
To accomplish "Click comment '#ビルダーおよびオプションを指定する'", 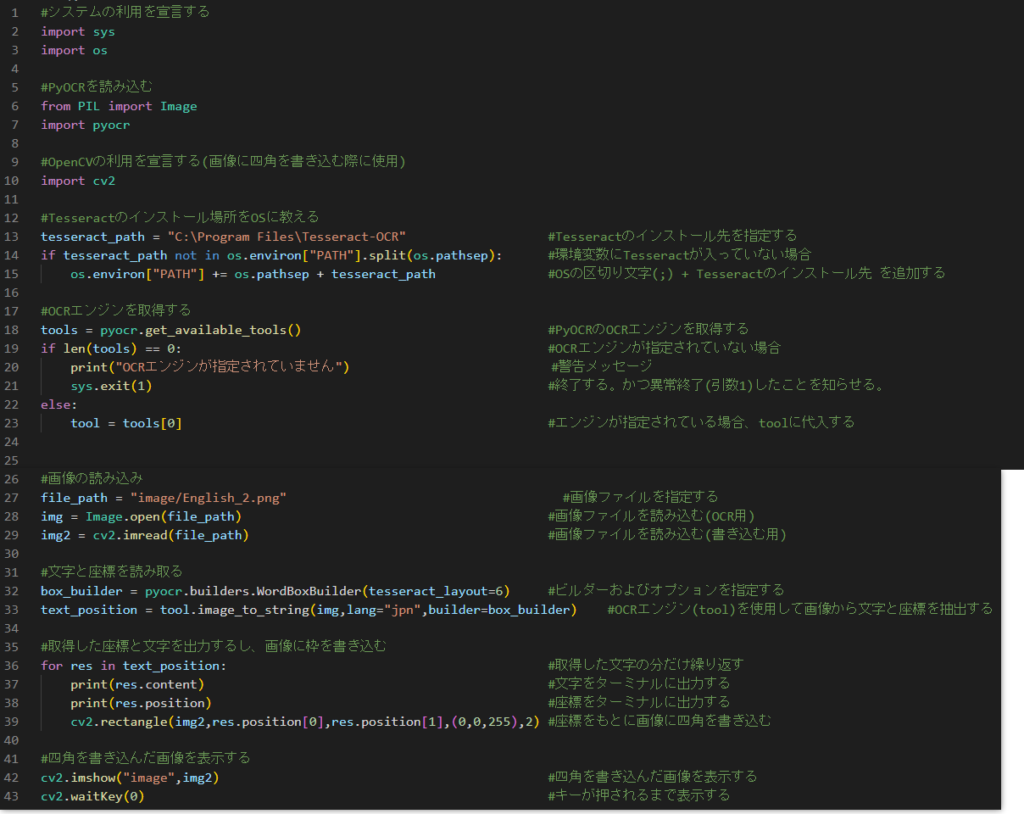I will click(666, 591).
